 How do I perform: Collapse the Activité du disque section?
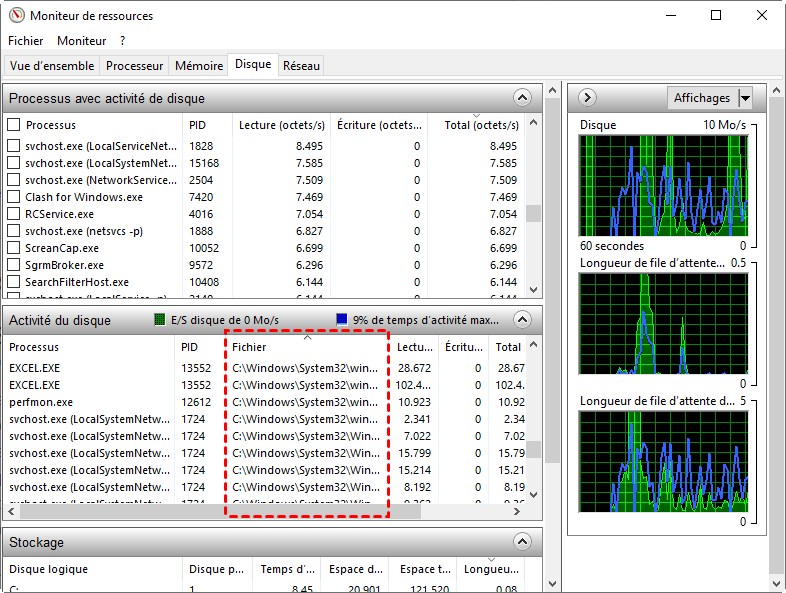(x=521, y=320)
